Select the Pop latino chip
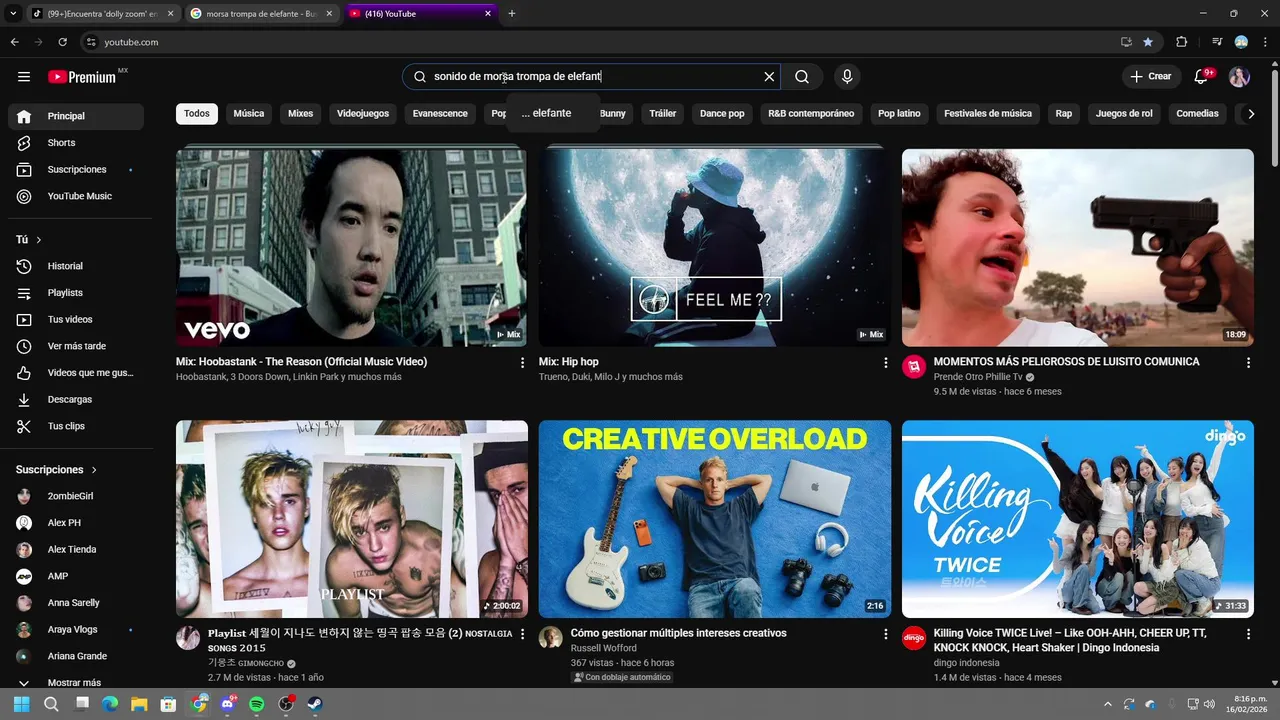This screenshot has width=1280, height=720. 899,114
